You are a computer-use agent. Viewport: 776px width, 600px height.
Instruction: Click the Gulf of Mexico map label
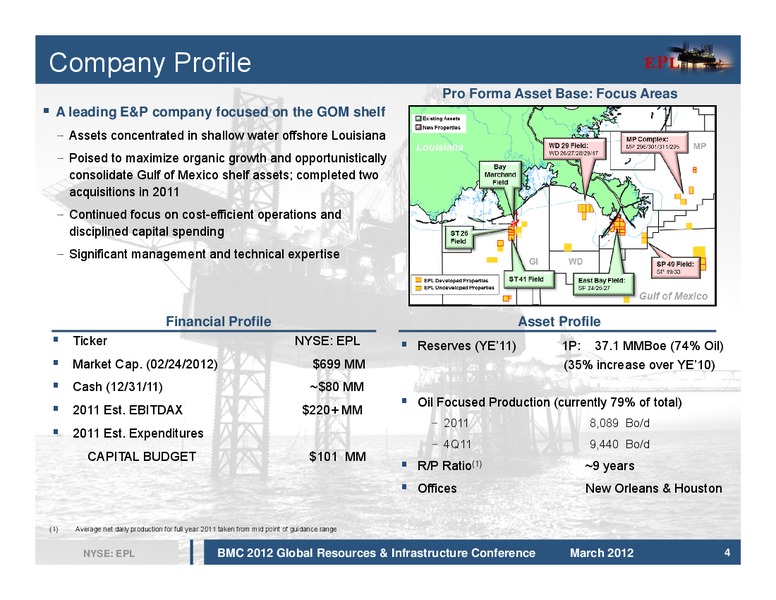coord(673,296)
